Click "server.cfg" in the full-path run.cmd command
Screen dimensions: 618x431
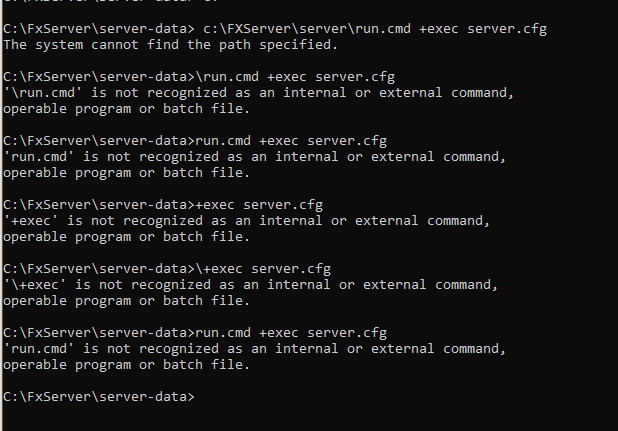tap(506, 29)
